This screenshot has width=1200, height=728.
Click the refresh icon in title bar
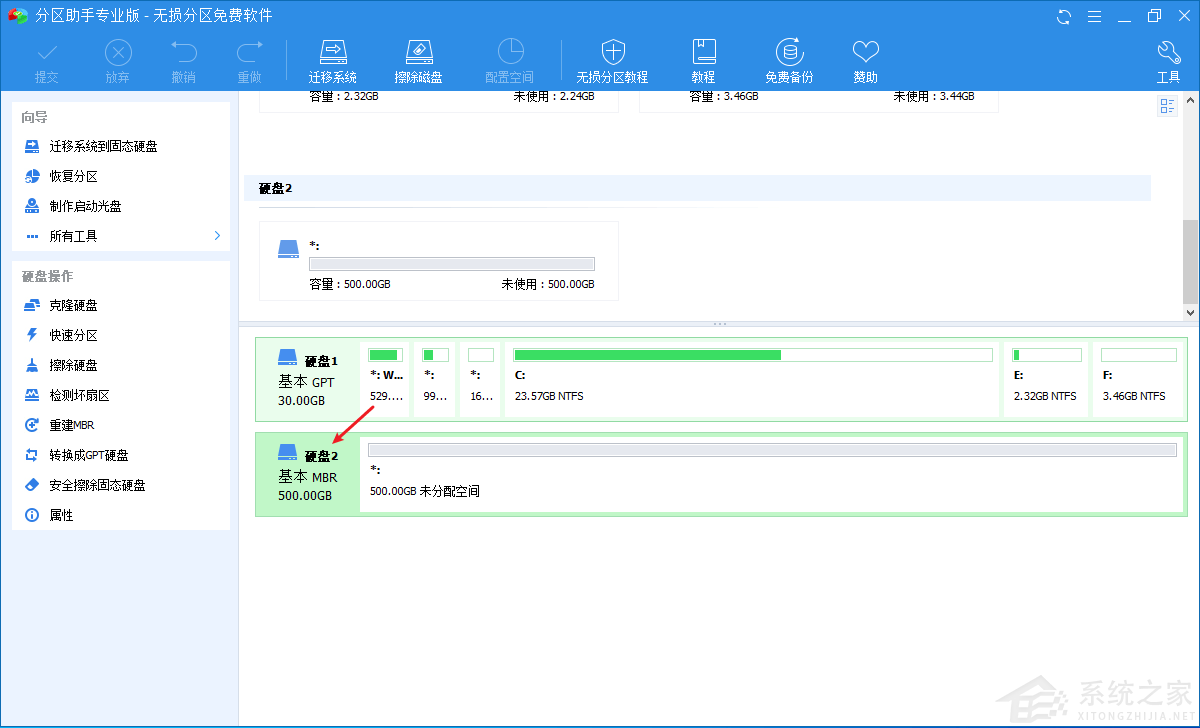click(x=1064, y=16)
